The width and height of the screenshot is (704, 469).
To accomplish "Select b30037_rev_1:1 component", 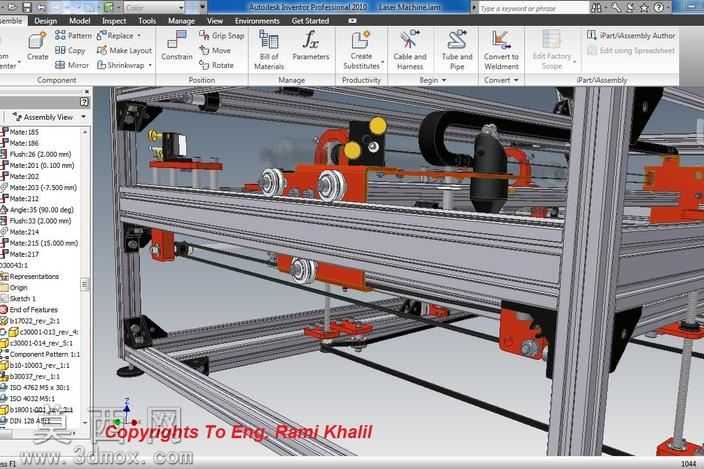I will [30, 377].
